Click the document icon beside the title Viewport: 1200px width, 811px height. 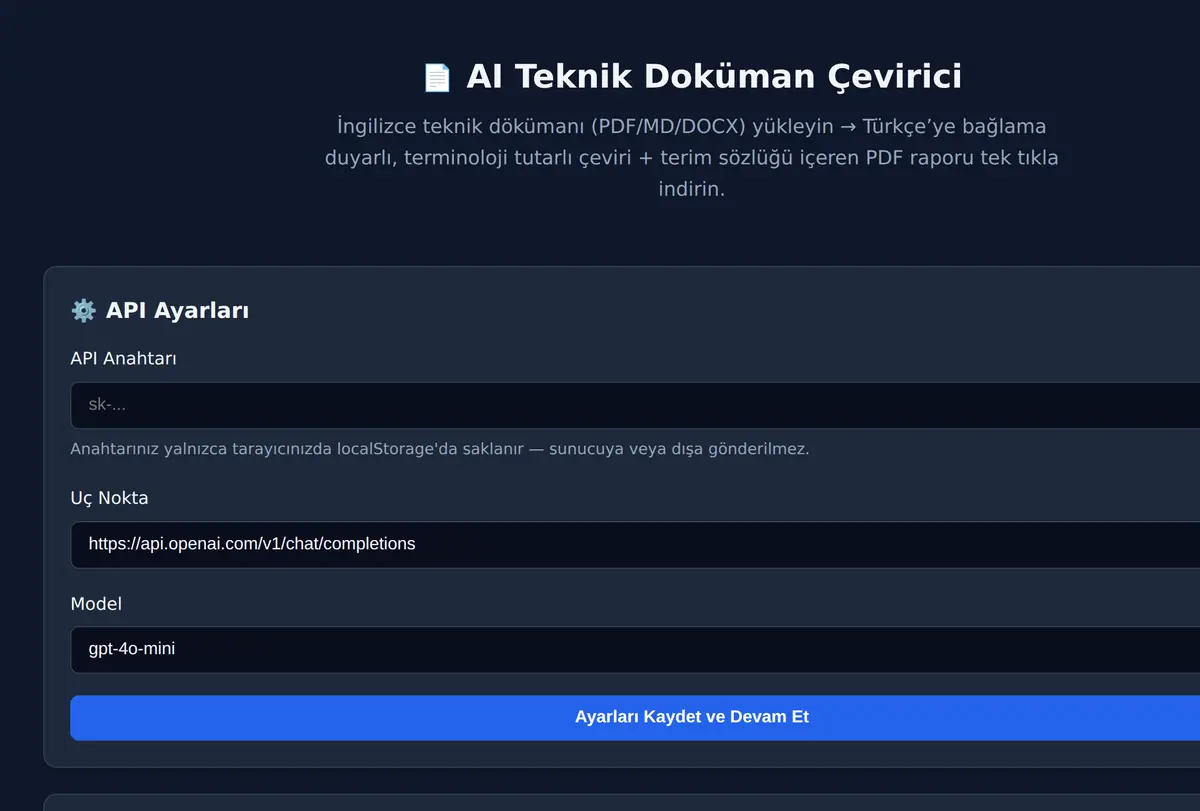tap(437, 78)
